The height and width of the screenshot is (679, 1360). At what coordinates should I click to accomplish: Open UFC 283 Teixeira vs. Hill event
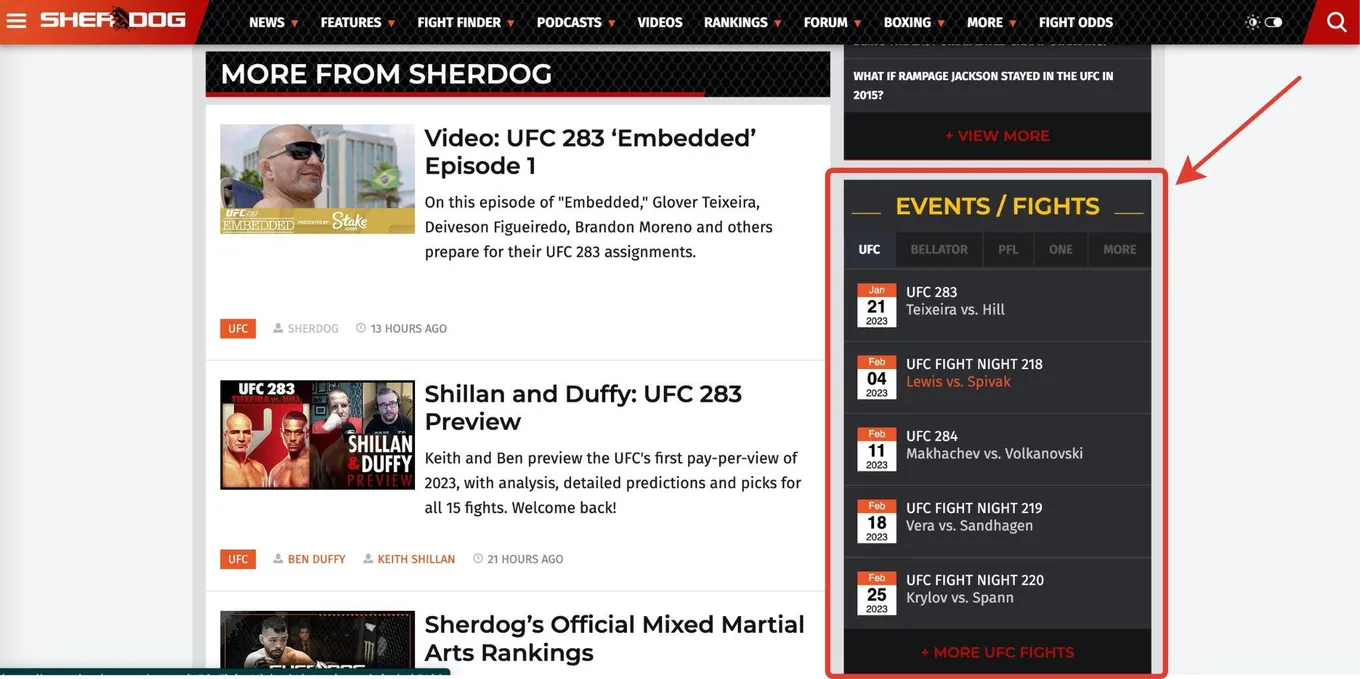coord(997,305)
